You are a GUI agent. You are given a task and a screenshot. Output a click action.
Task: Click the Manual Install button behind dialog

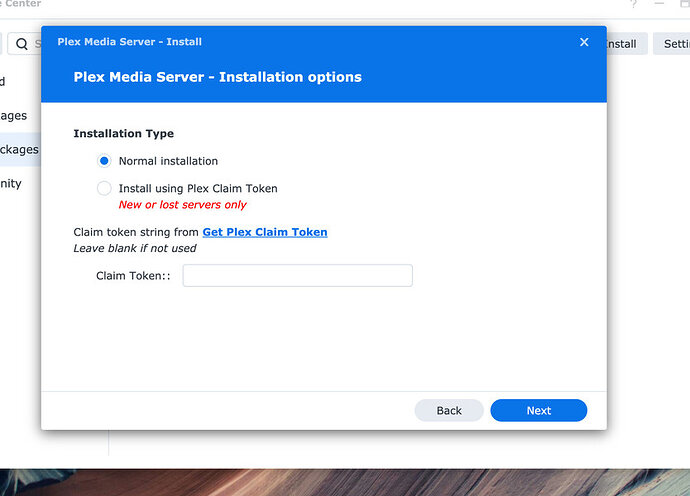627,44
